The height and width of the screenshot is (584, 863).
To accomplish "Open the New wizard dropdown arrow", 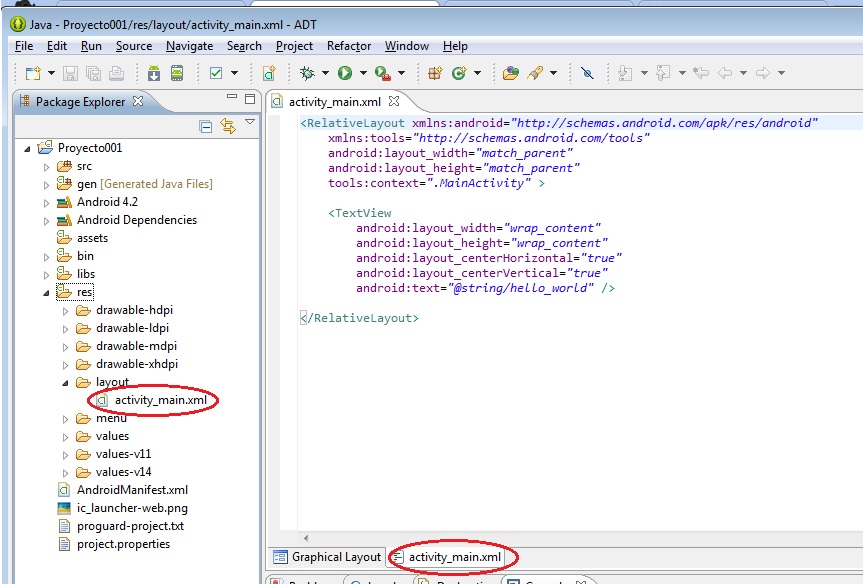I will click(51, 73).
